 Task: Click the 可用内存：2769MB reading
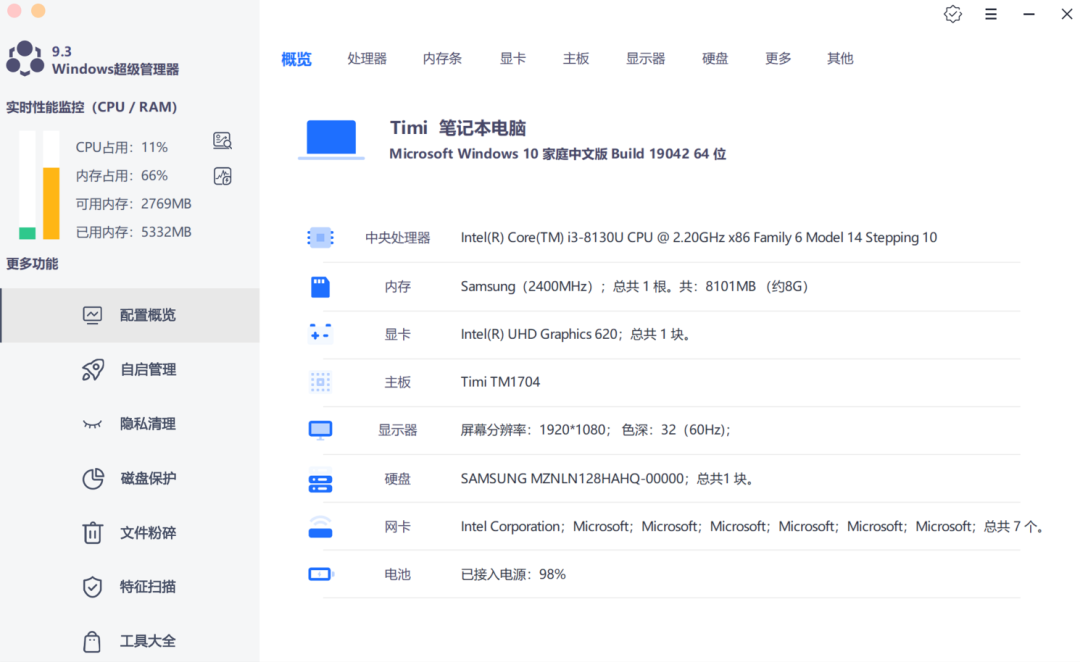click(134, 204)
